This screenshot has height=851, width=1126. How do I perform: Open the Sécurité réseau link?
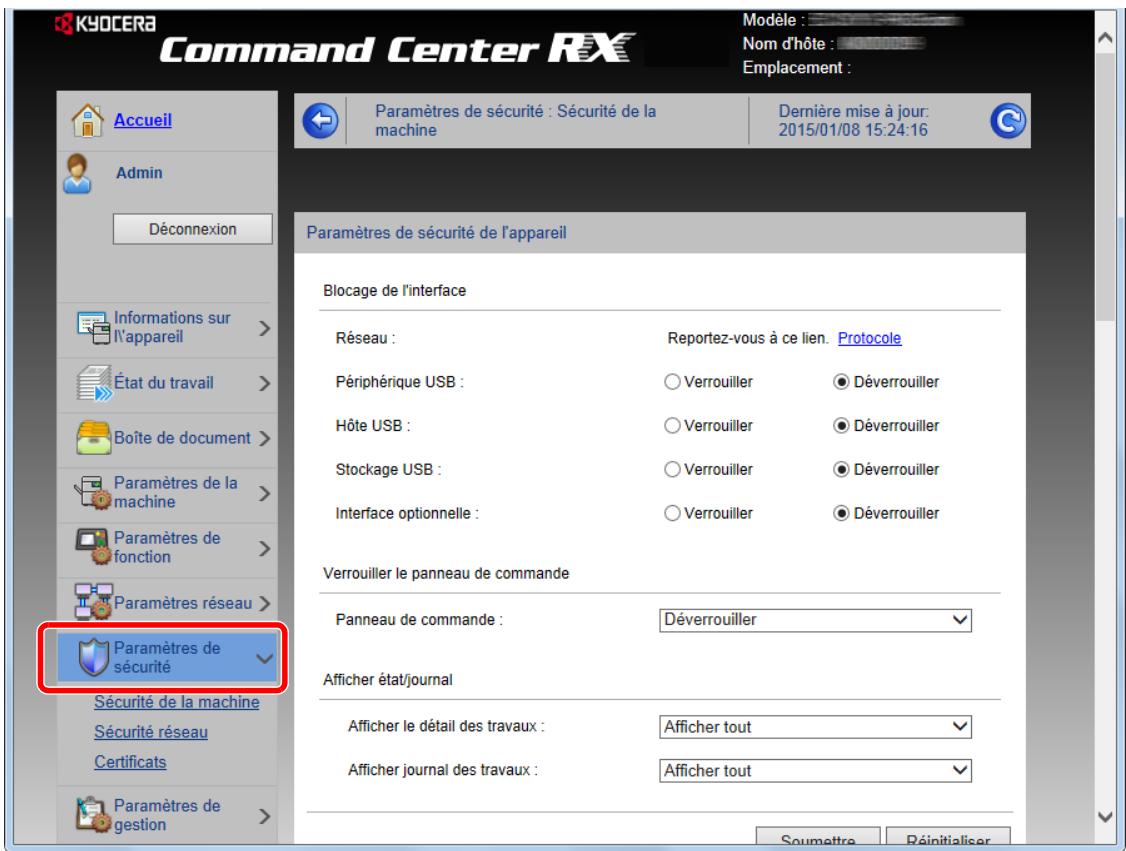pos(151,732)
